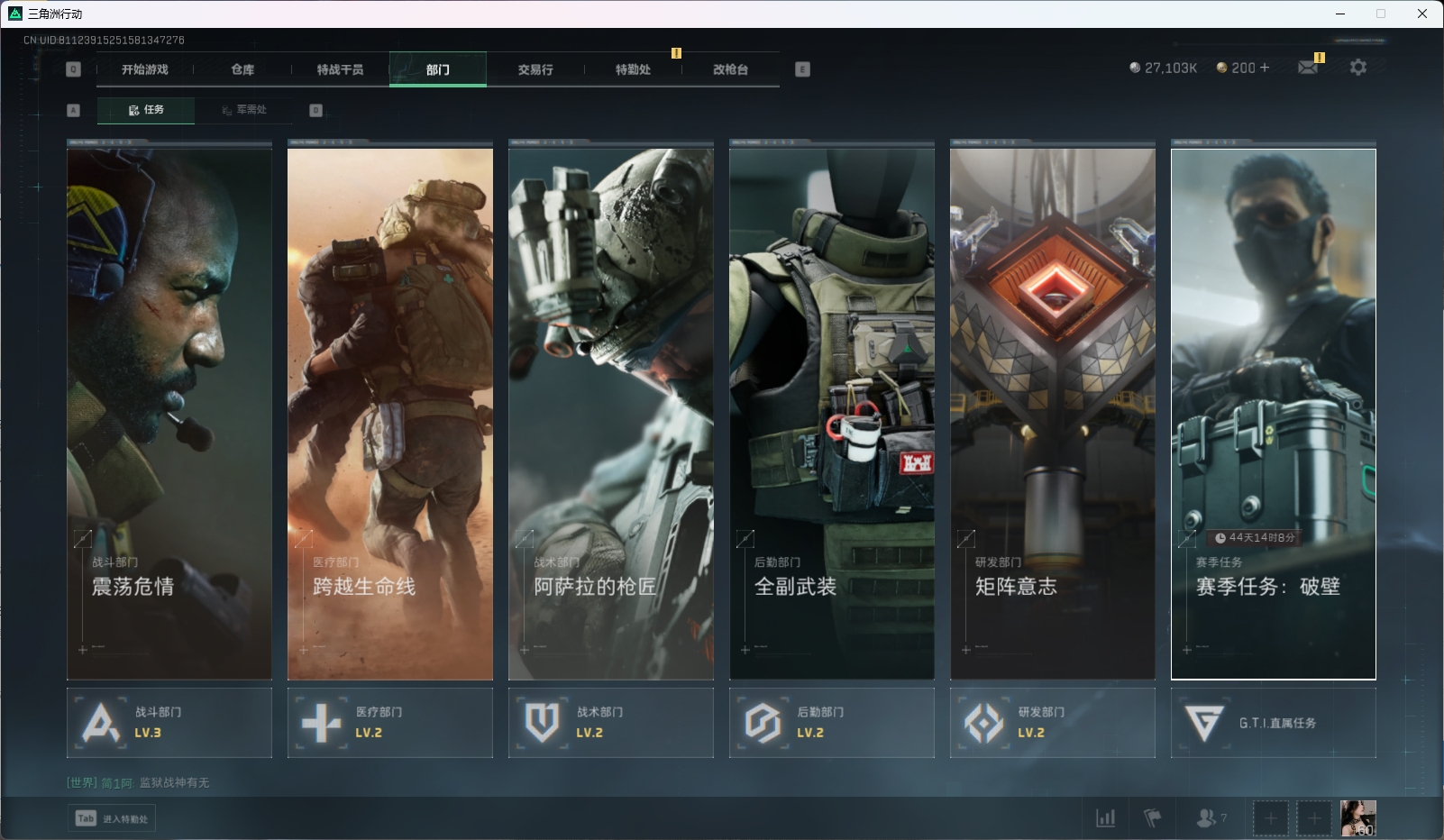Click the 战术部门 LV.2 button
The width and height of the screenshot is (1444, 840).
tap(611, 723)
